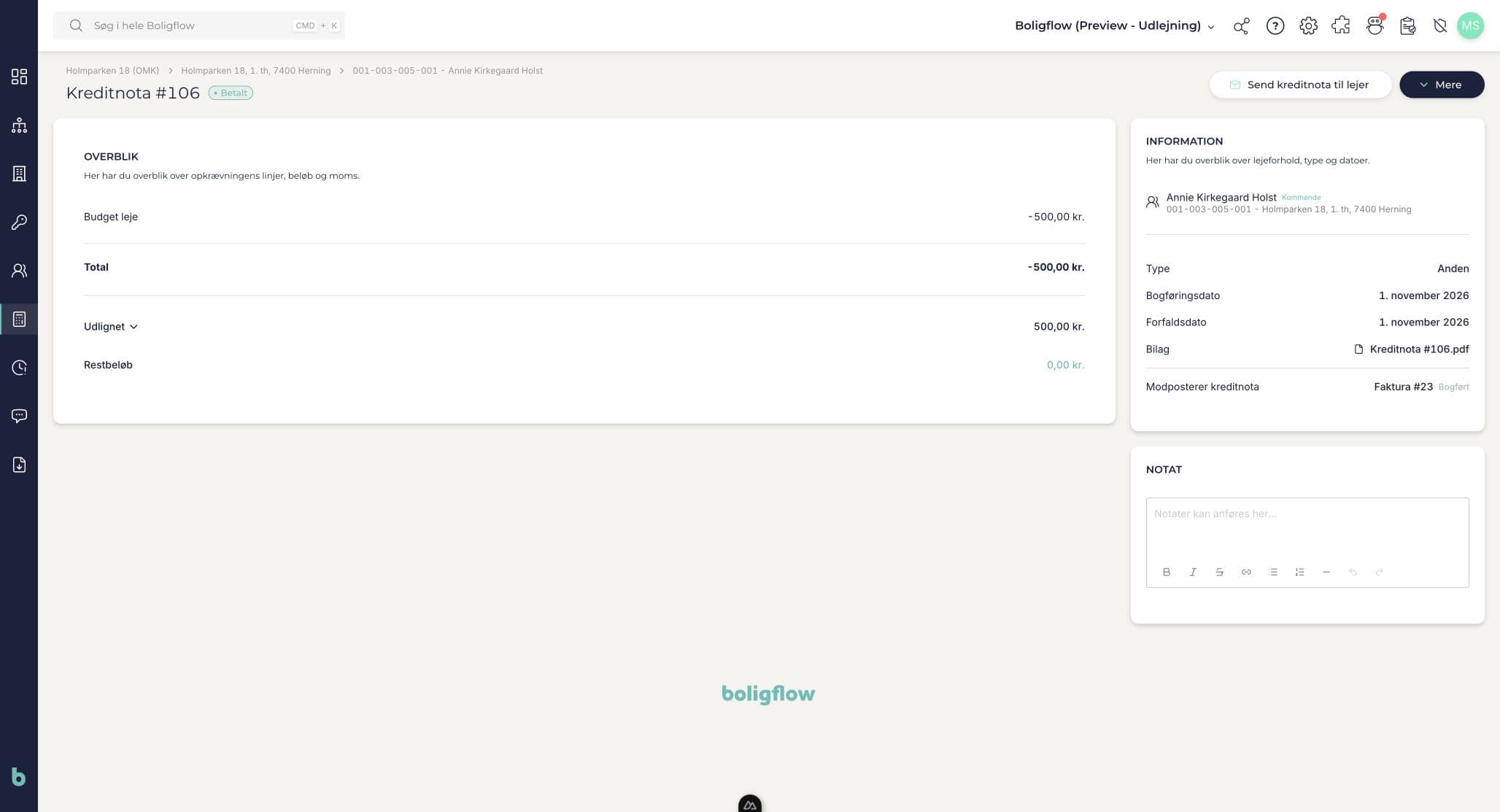The height and width of the screenshot is (812, 1500).
Task: Go to Holmparken 18 (OMK) breadcrumb
Action: pos(112,71)
